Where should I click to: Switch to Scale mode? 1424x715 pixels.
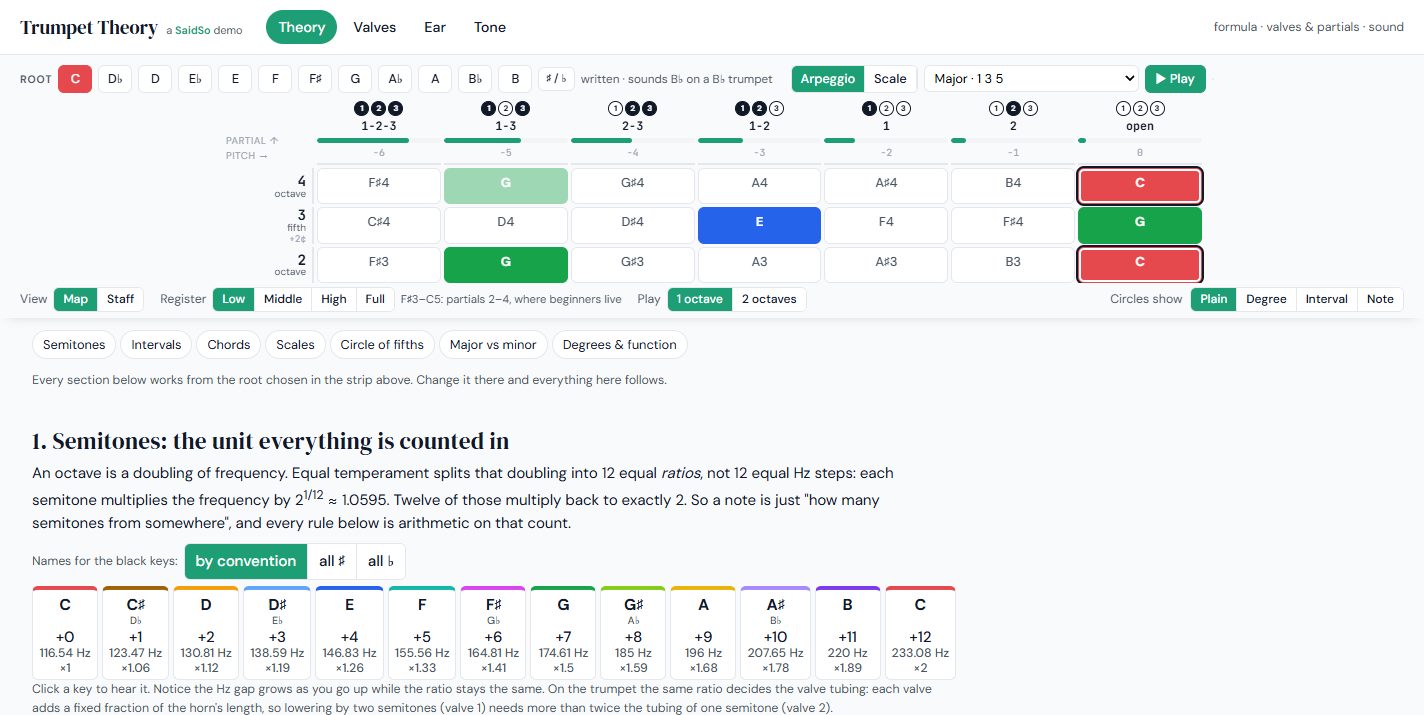890,79
